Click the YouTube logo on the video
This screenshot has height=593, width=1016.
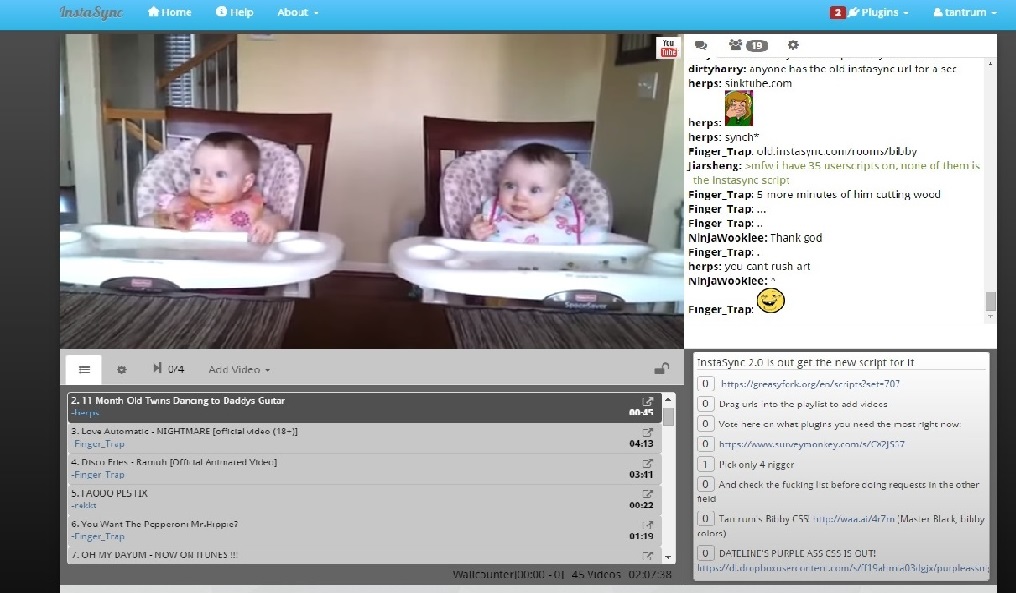click(x=668, y=48)
